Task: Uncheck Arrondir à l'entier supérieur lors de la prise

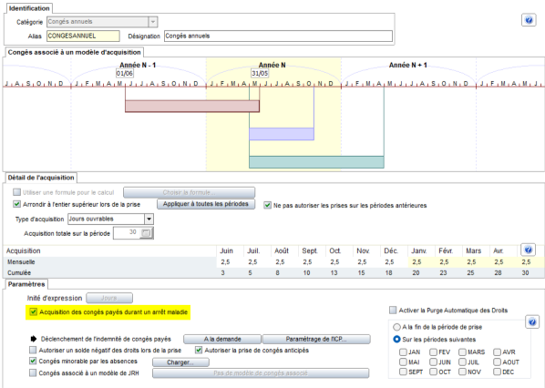Action: tap(17, 204)
